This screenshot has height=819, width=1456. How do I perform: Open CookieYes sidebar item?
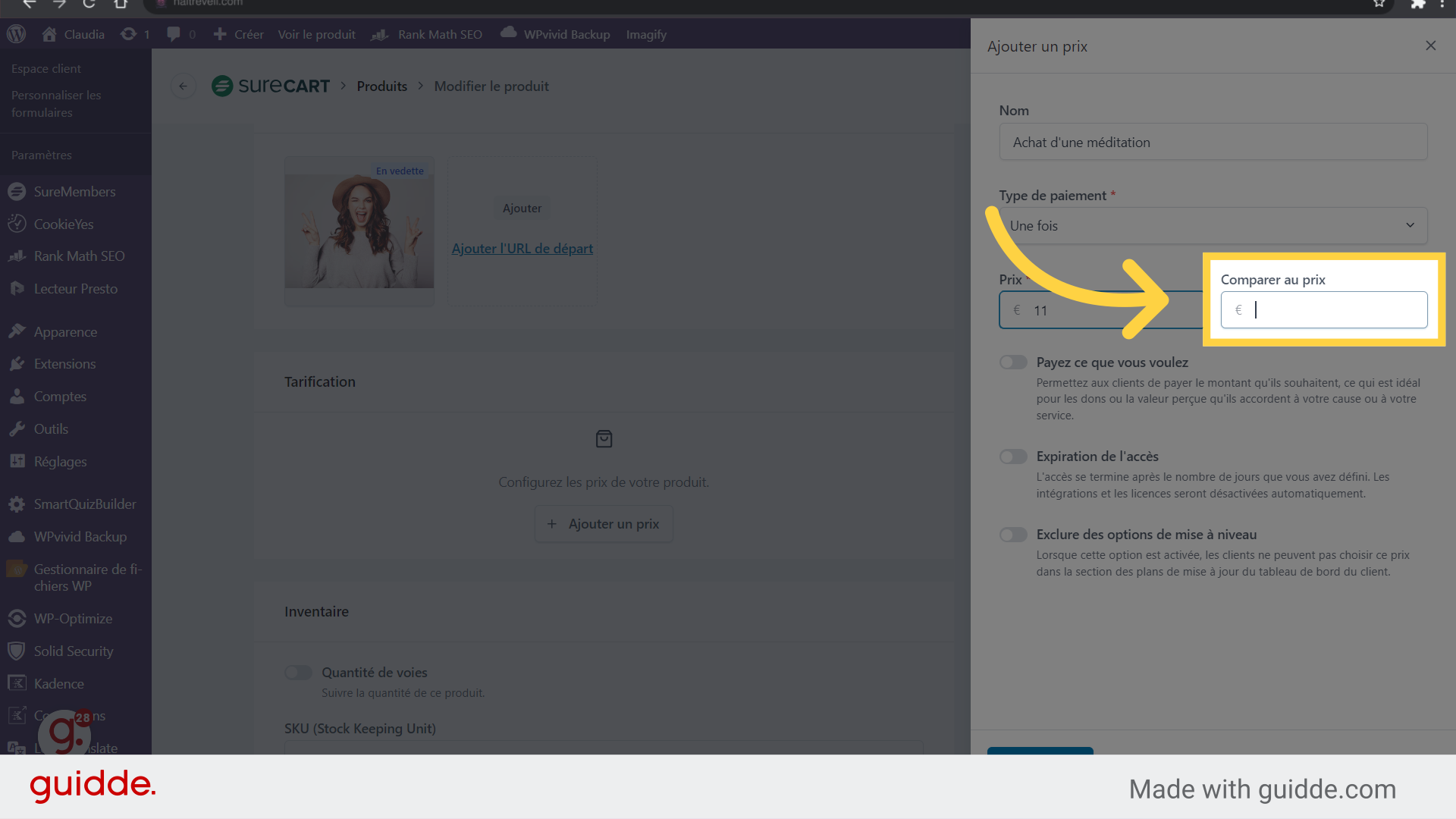coord(64,224)
